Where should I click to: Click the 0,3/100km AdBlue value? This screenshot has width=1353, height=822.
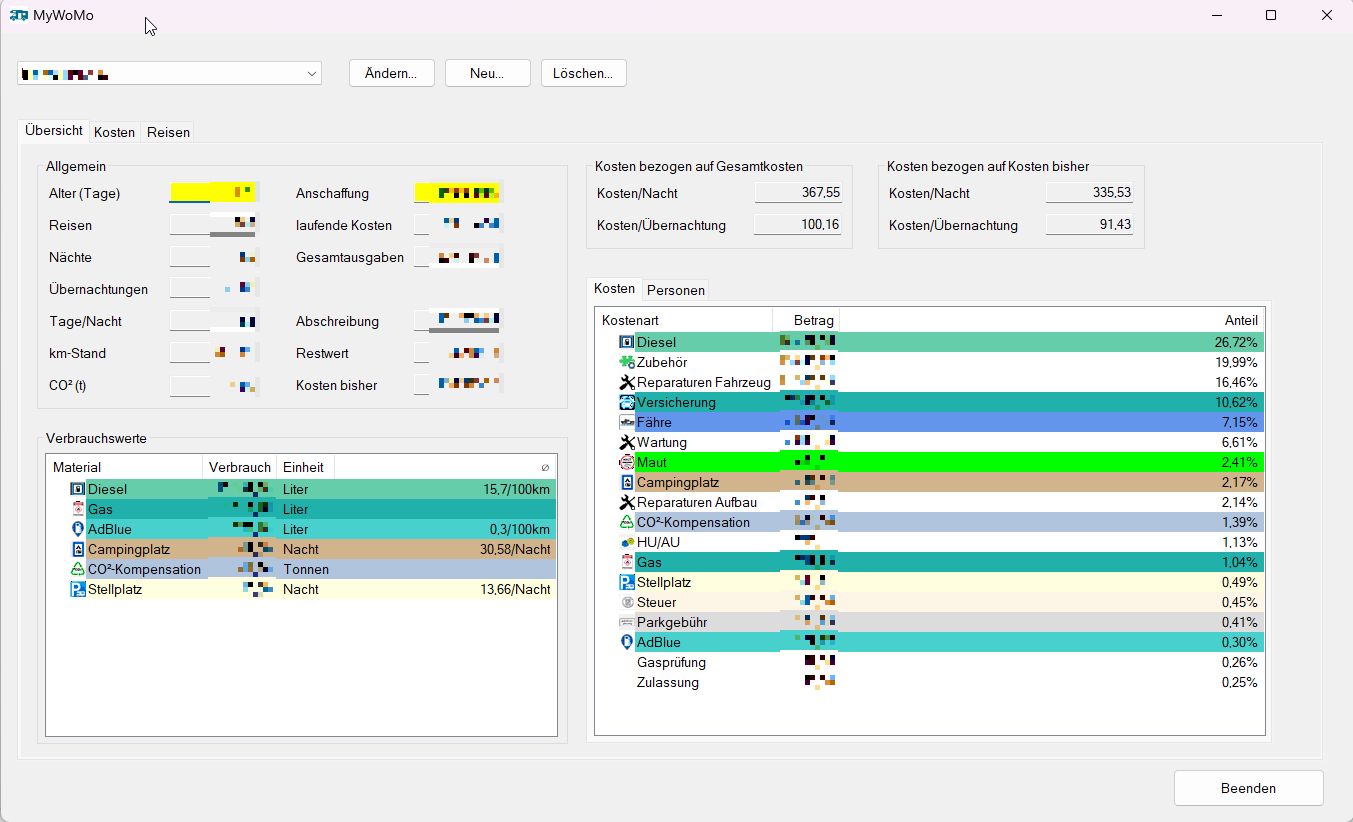(519, 529)
